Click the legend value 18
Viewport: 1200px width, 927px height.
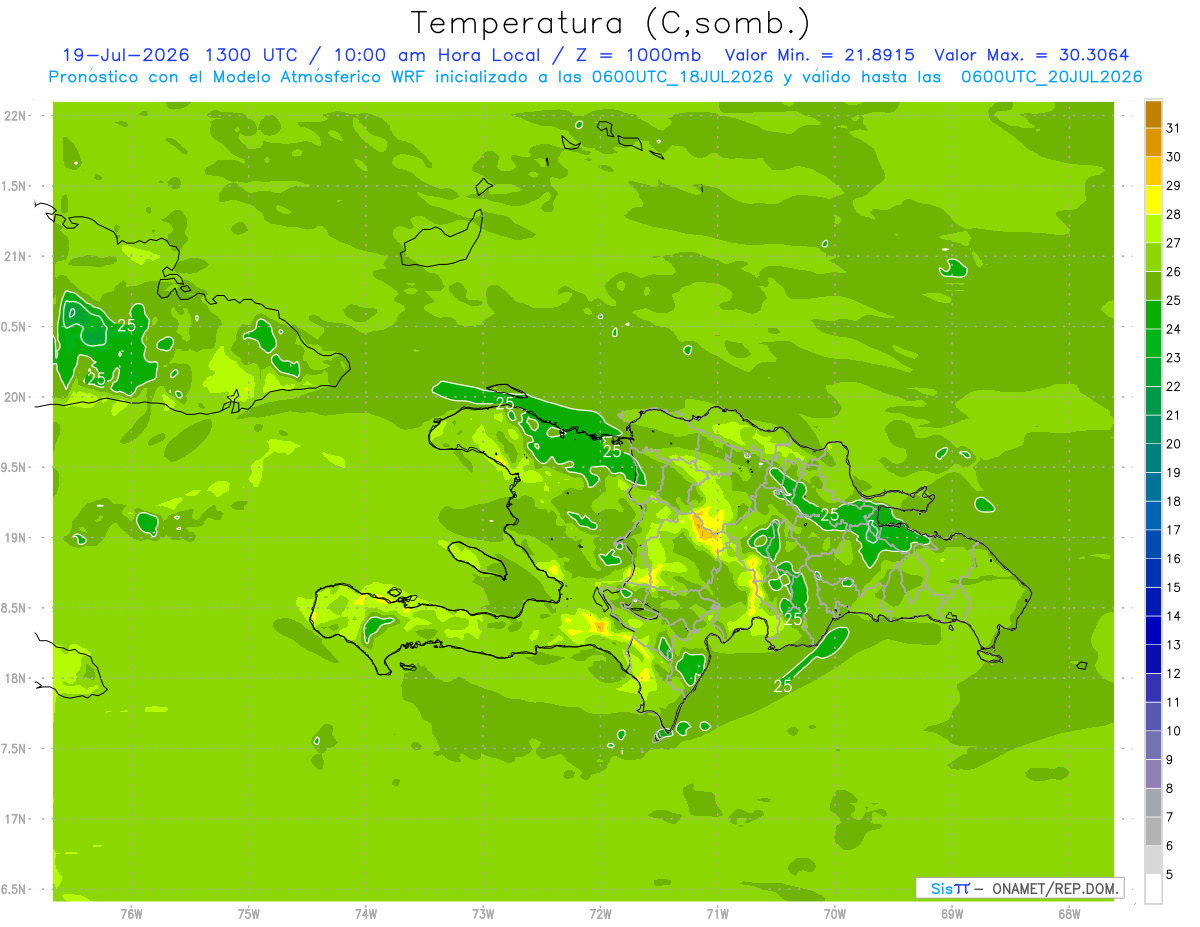pyautogui.click(x=1174, y=501)
